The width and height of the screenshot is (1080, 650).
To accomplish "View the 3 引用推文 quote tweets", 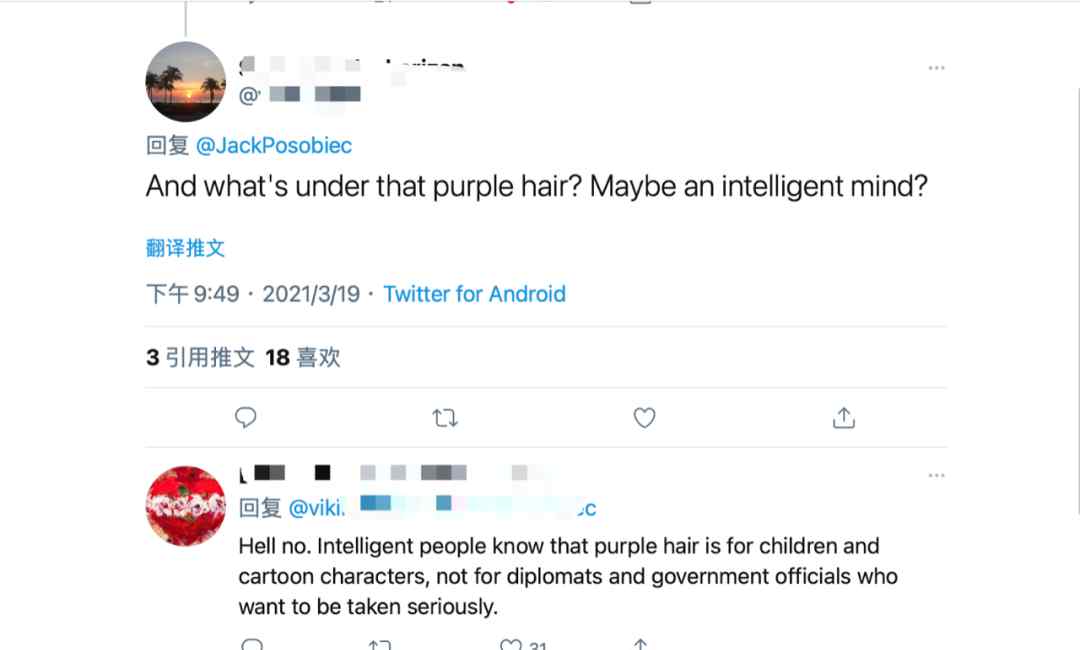I will (200, 357).
